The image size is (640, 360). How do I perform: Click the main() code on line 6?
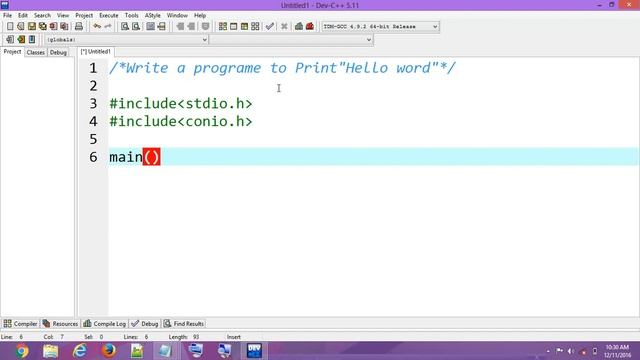(x=135, y=157)
